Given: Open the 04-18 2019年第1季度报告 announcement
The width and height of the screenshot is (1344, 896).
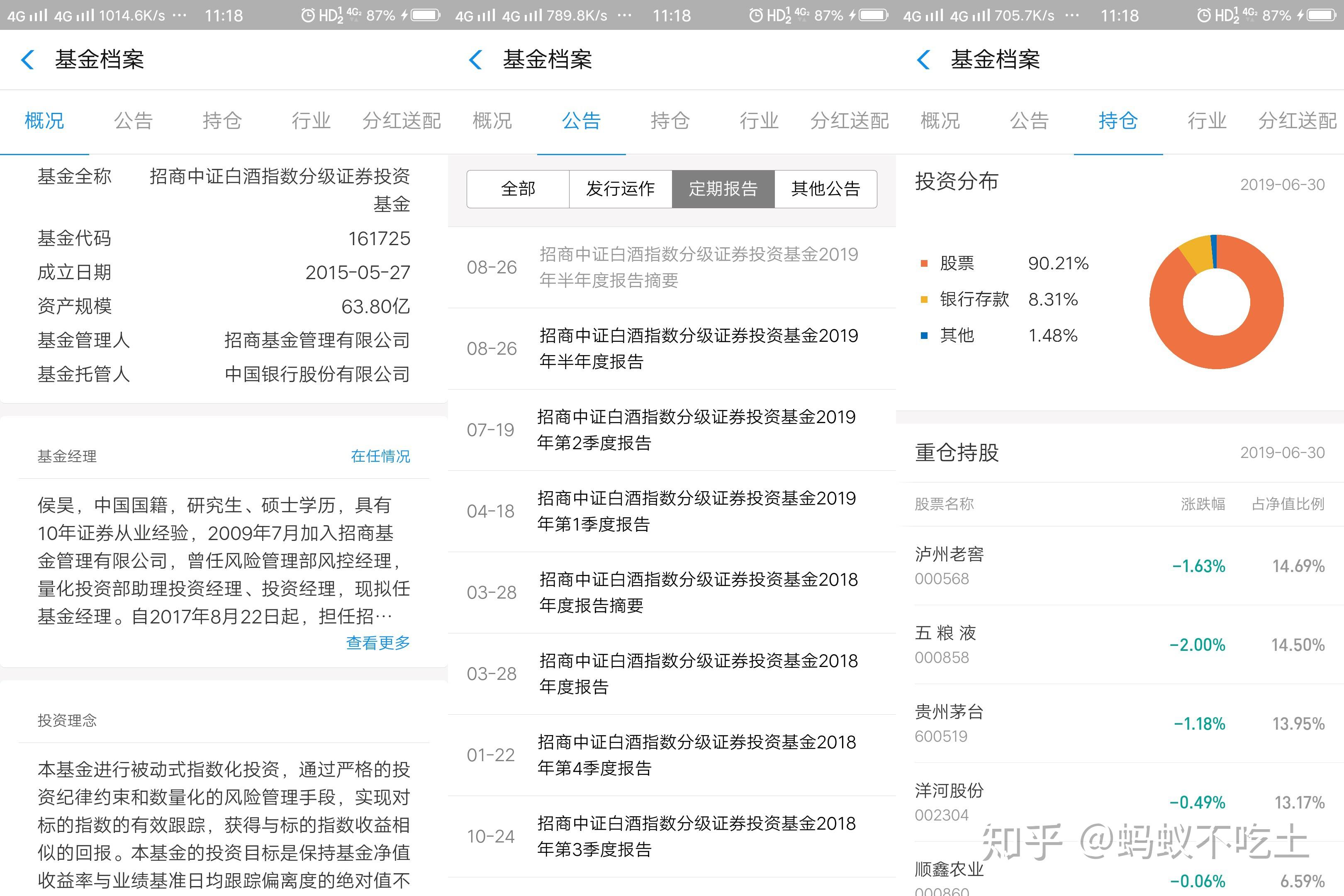Looking at the screenshot, I should pyautogui.click(x=672, y=511).
